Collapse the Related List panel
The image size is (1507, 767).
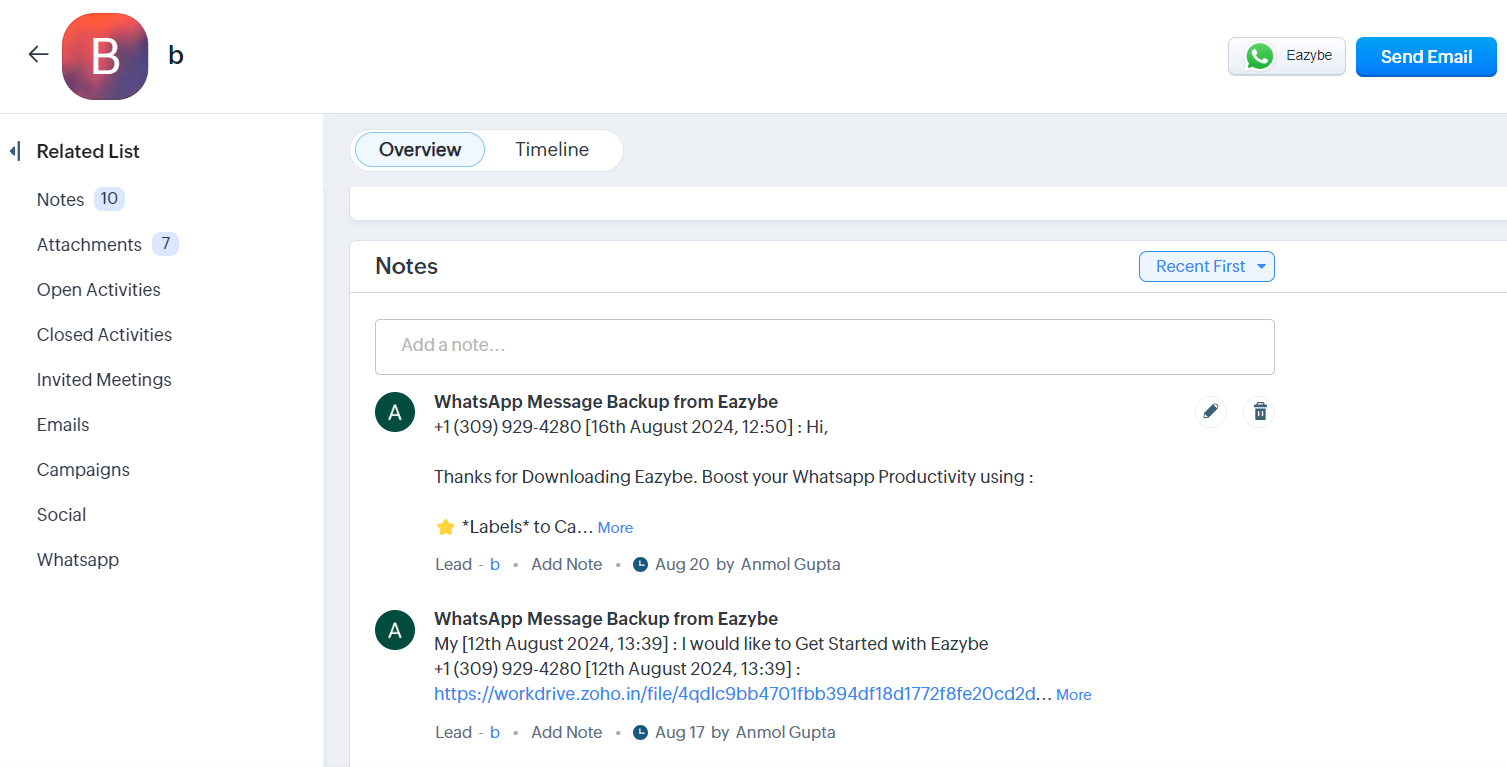point(14,150)
